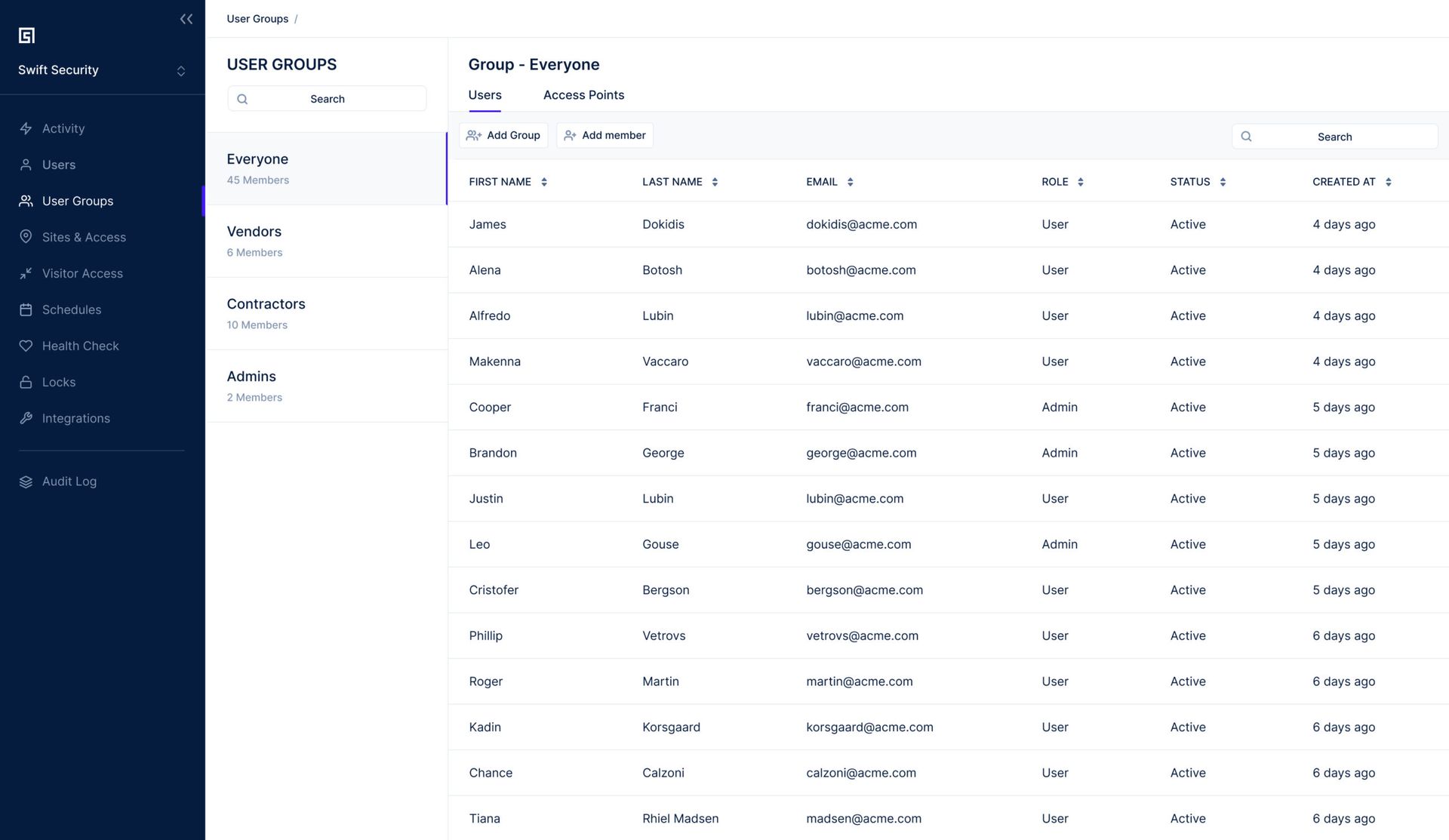Image resolution: width=1449 pixels, height=840 pixels.
Task: Click the Visitor Access arrows icon
Action: click(26, 273)
